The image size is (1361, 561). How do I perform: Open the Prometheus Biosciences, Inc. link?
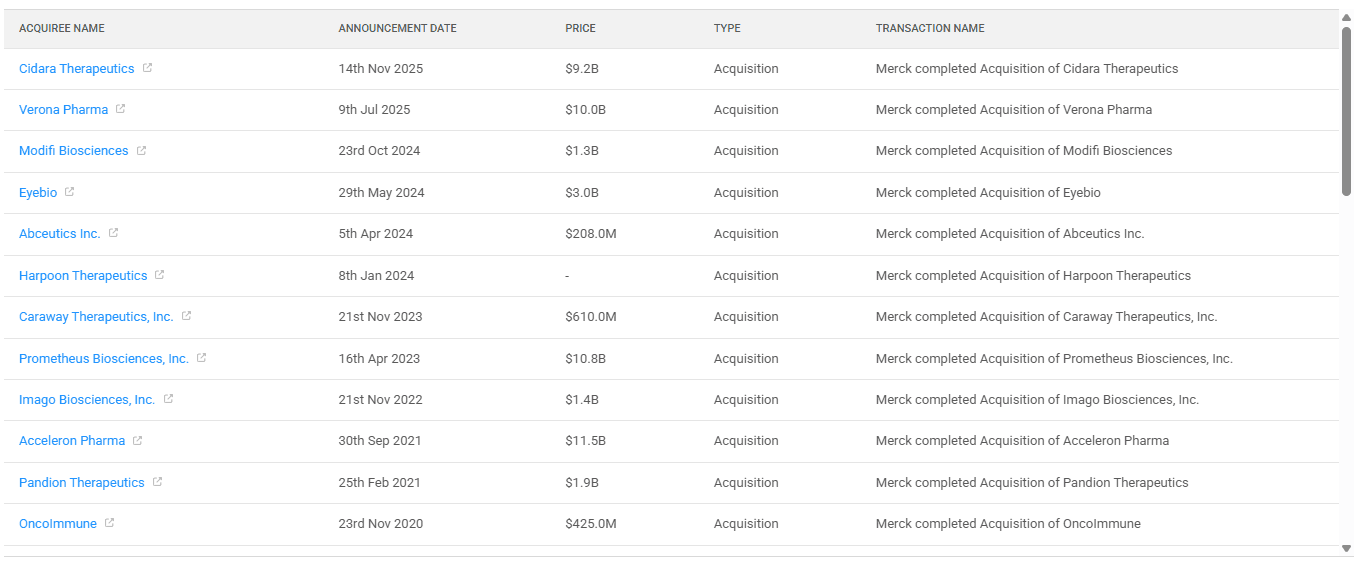(x=104, y=359)
